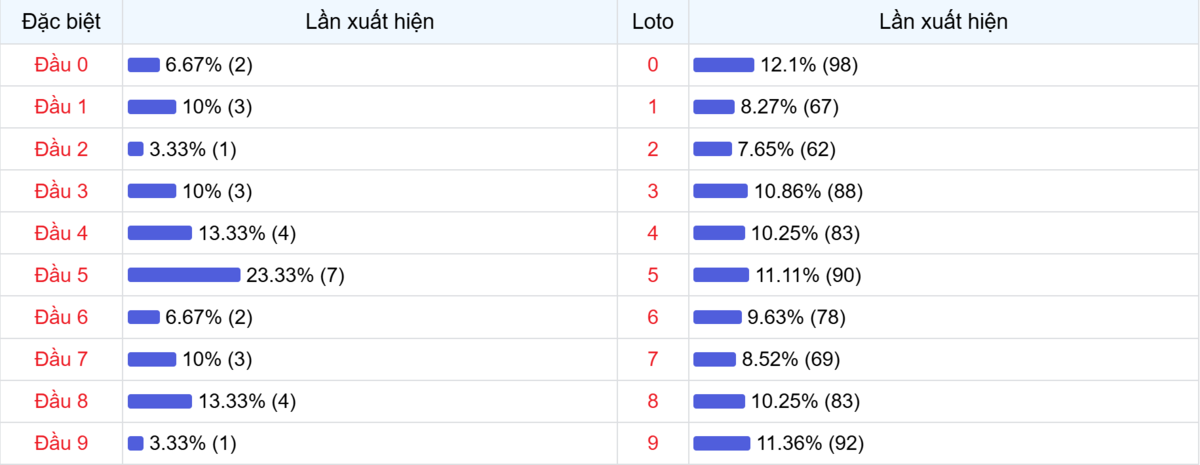Click the Đầu 0 row label
This screenshot has height=465, width=1200.
click(x=61, y=65)
